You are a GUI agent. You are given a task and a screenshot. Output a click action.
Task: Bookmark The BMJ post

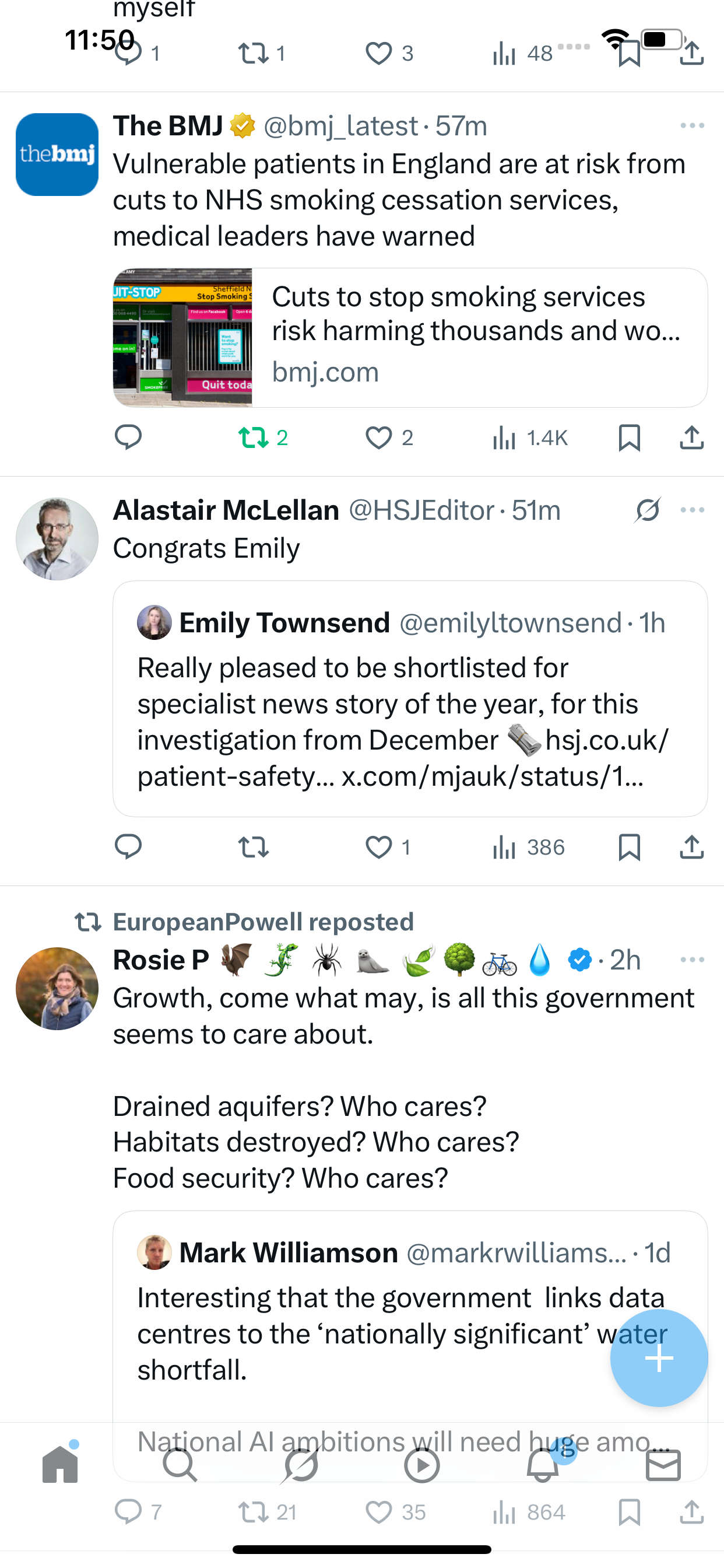[628, 437]
